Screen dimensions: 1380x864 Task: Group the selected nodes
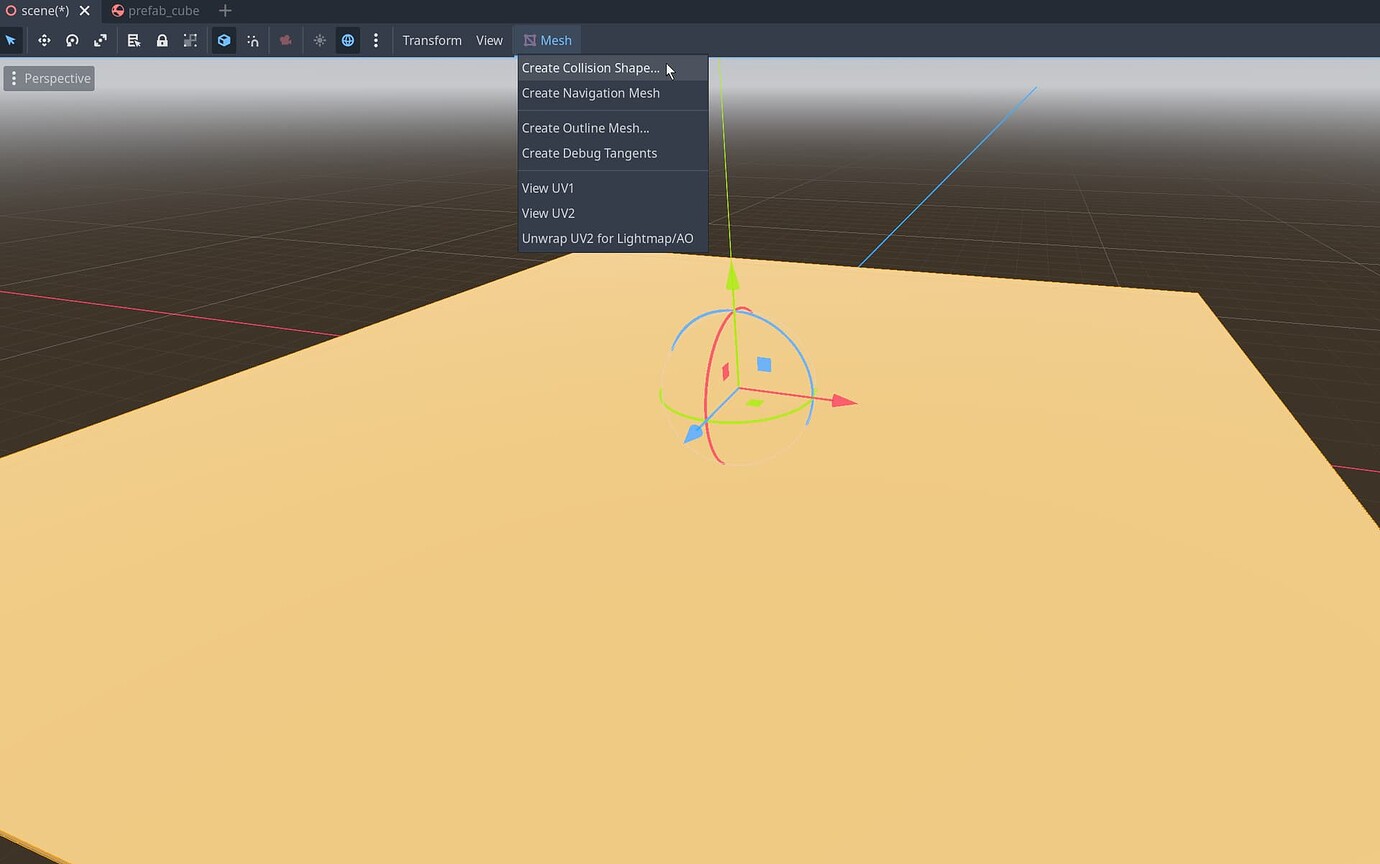pos(190,40)
